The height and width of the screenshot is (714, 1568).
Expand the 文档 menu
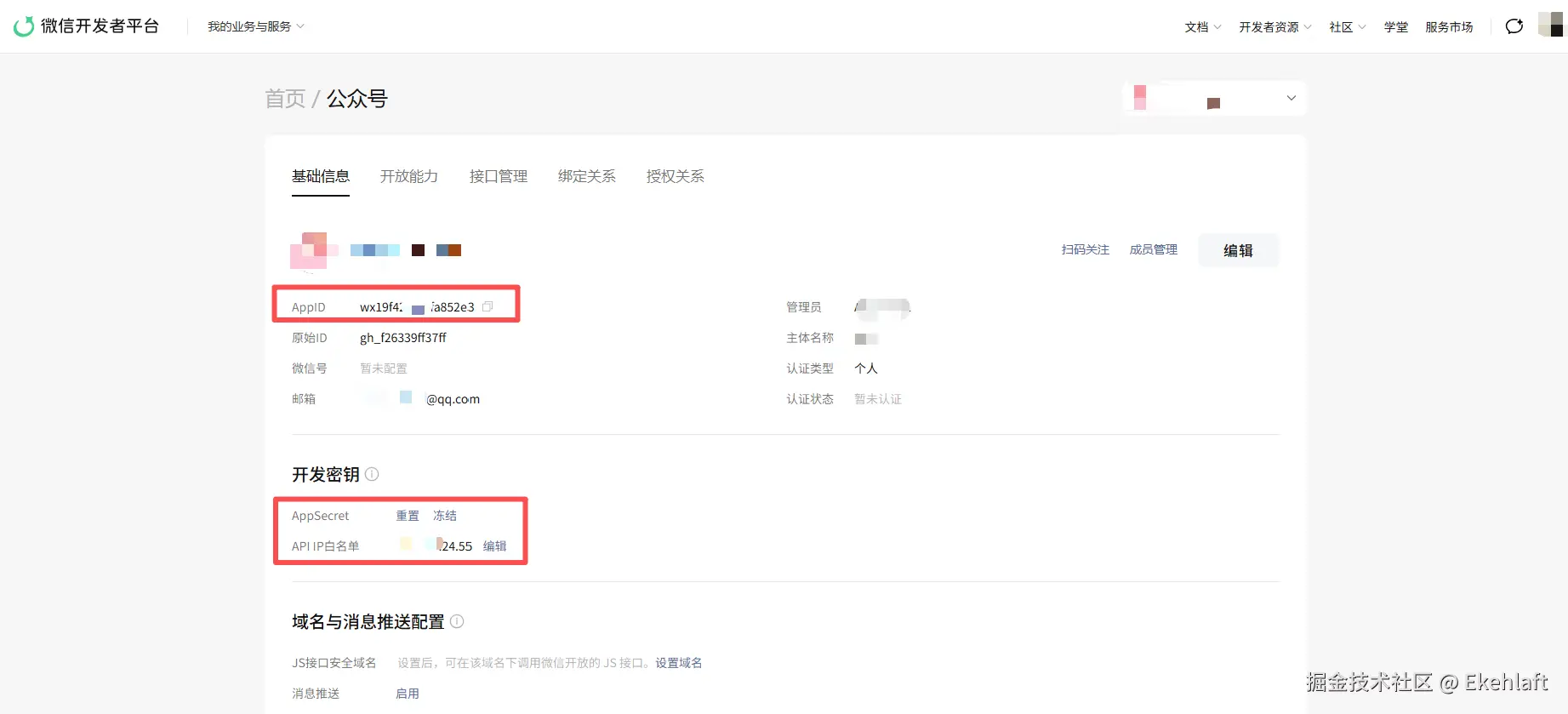(1203, 27)
